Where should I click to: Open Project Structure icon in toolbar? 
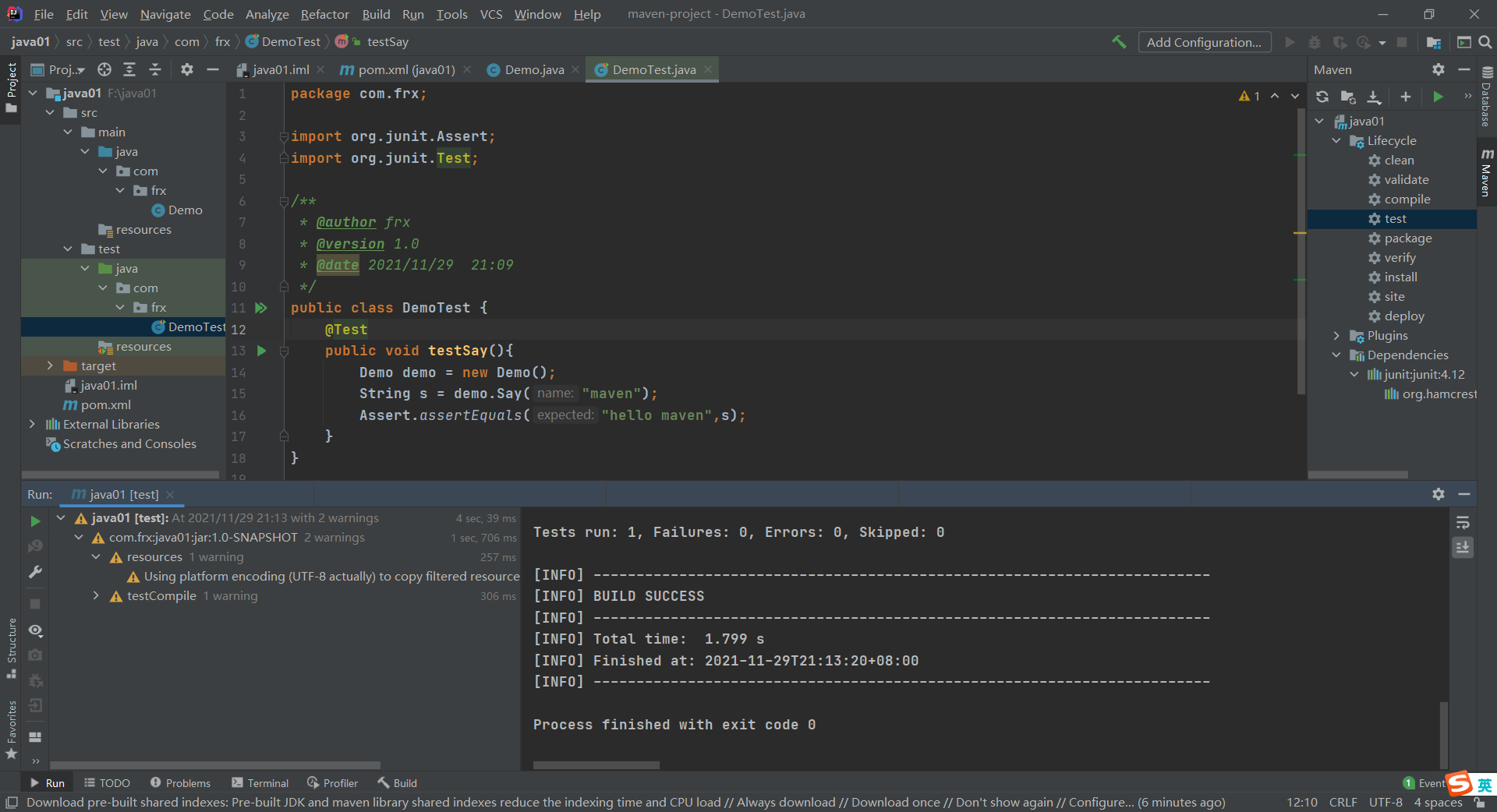1433,42
